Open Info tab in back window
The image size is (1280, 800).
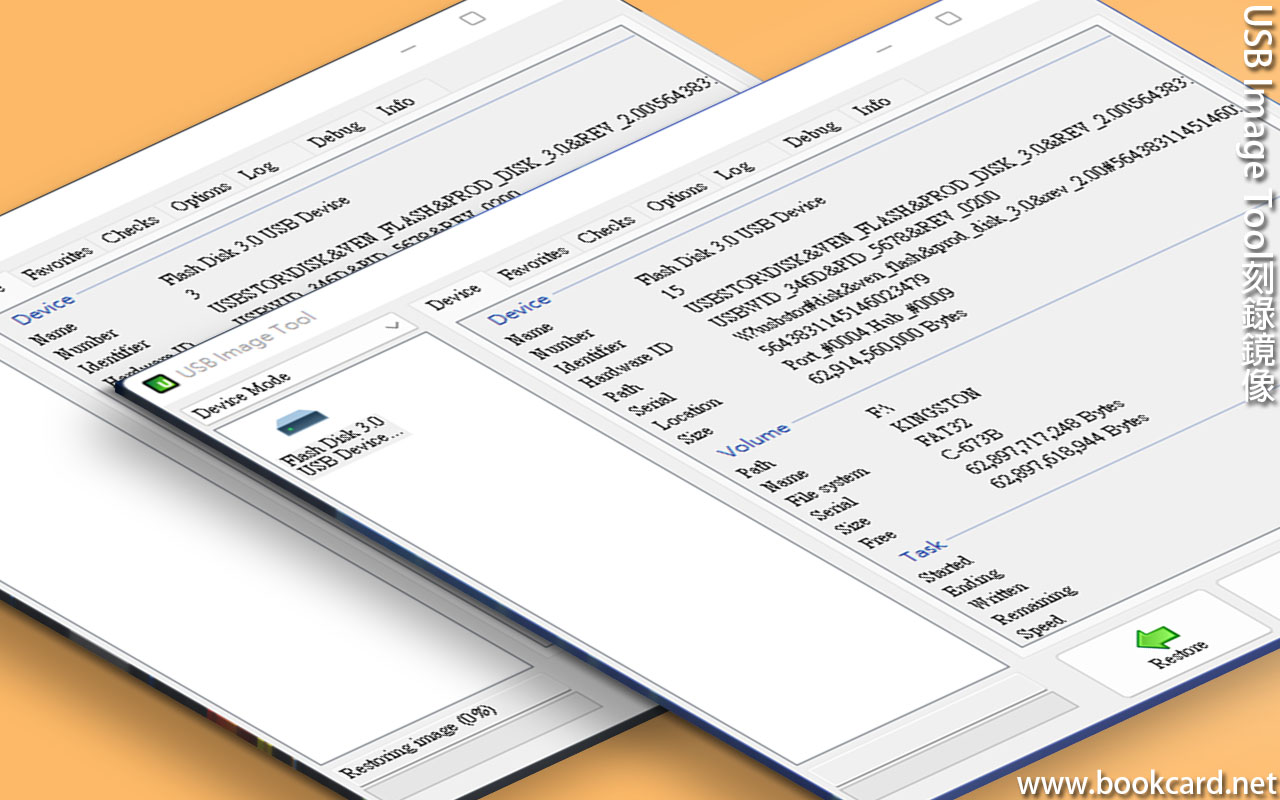(x=398, y=104)
